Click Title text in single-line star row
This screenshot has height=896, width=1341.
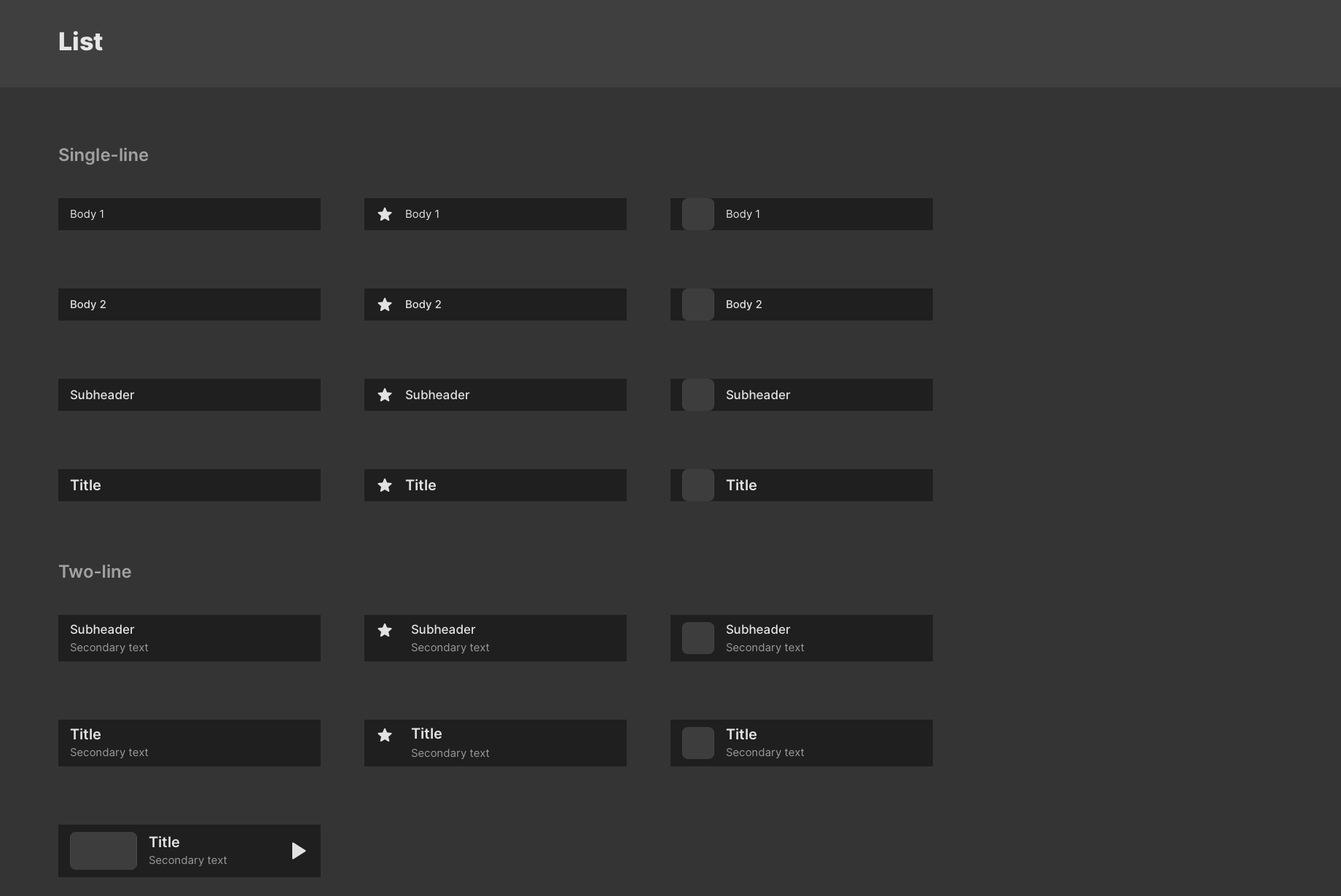pos(421,485)
